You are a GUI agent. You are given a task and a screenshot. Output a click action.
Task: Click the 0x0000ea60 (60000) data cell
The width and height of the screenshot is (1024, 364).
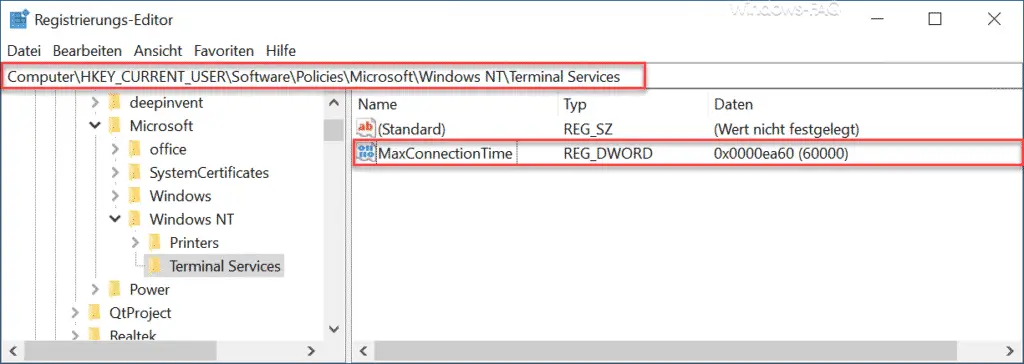[781, 154]
